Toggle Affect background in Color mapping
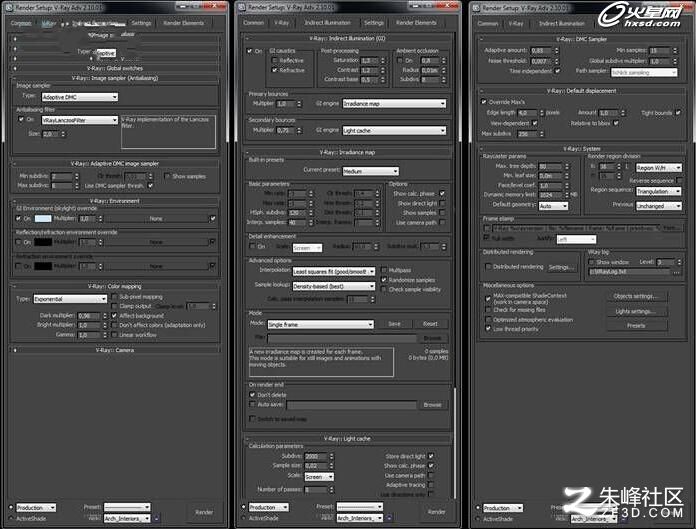 [115, 316]
